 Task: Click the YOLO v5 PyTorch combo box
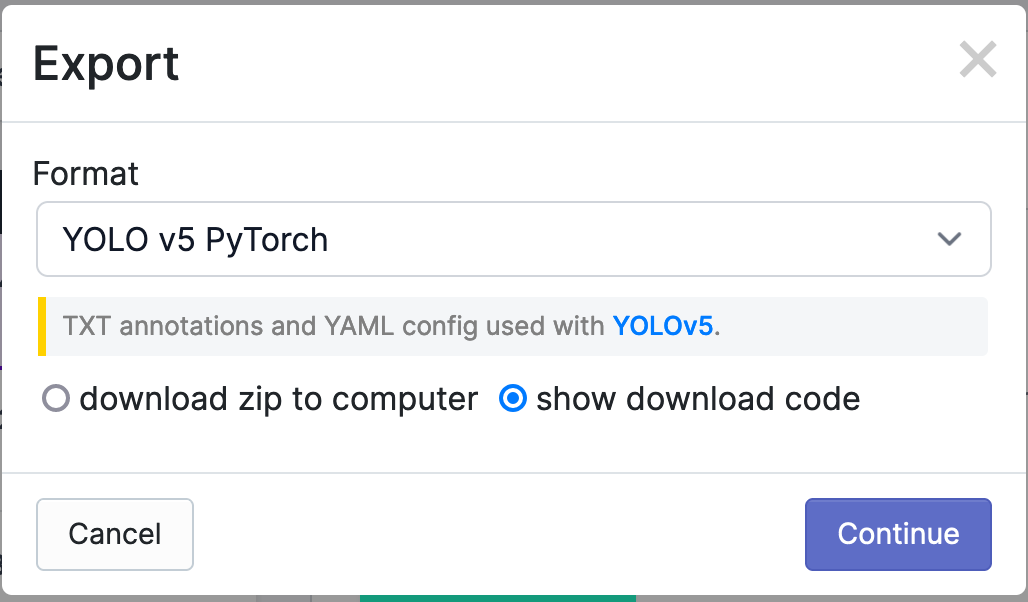(513, 239)
